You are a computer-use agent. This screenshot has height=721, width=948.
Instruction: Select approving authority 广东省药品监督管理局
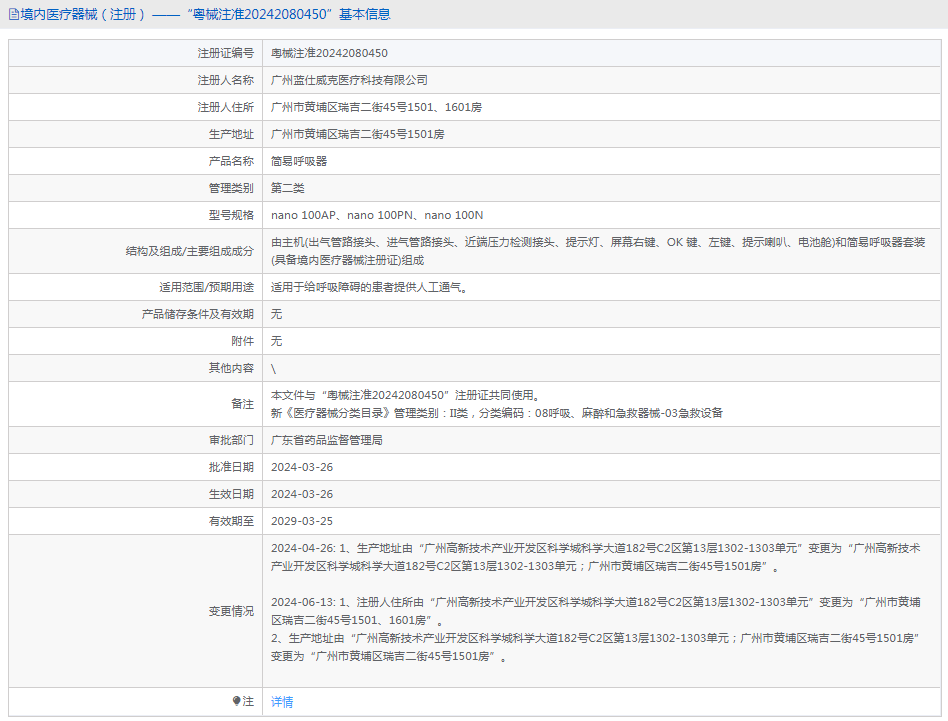point(327,441)
